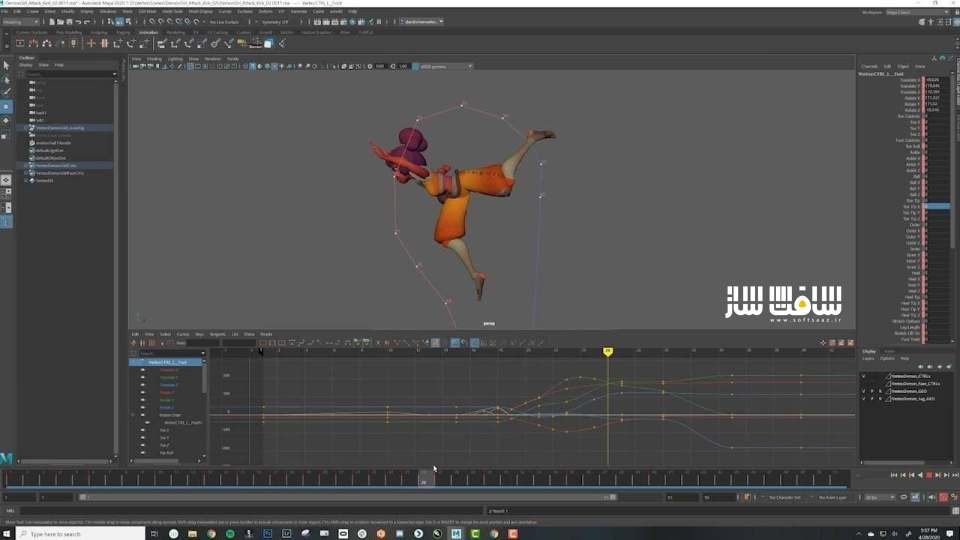Select the Scale tool in the toolbox
Image resolution: width=960 pixels, height=540 pixels.
coord(6,135)
